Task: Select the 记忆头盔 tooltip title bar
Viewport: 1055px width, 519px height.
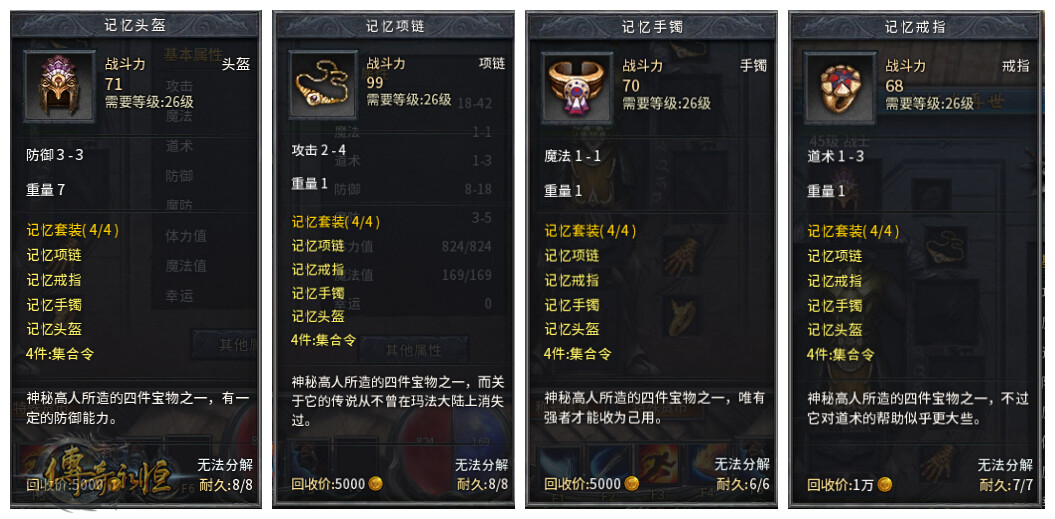Action: pyautogui.click(x=135, y=26)
